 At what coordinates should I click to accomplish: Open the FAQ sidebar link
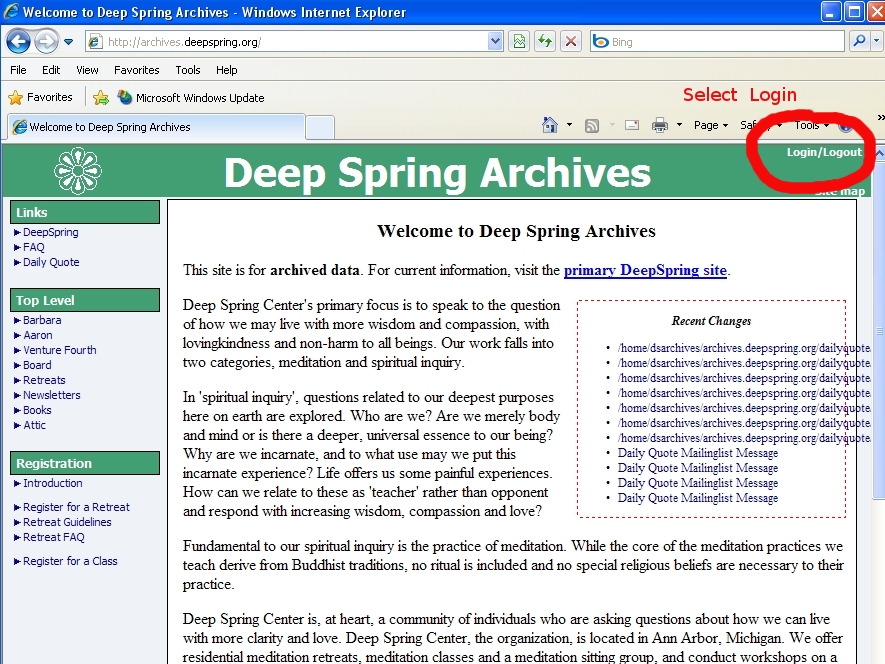(x=33, y=247)
